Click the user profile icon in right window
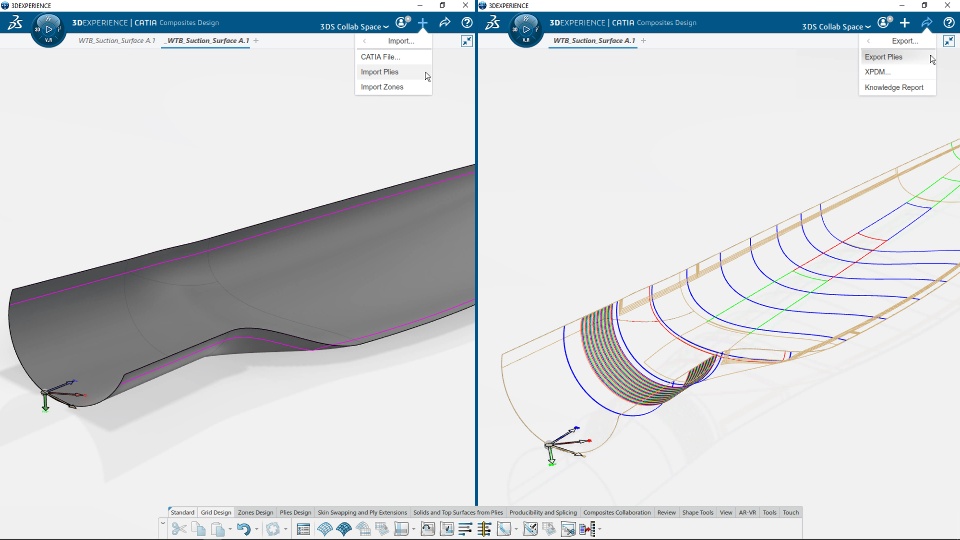960x540 pixels. point(884,23)
